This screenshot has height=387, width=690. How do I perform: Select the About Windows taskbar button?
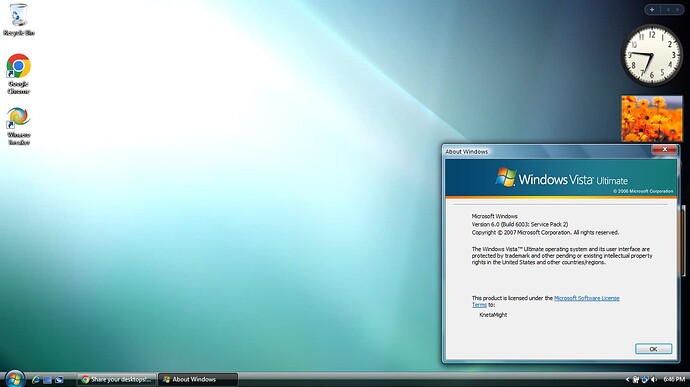[198, 380]
